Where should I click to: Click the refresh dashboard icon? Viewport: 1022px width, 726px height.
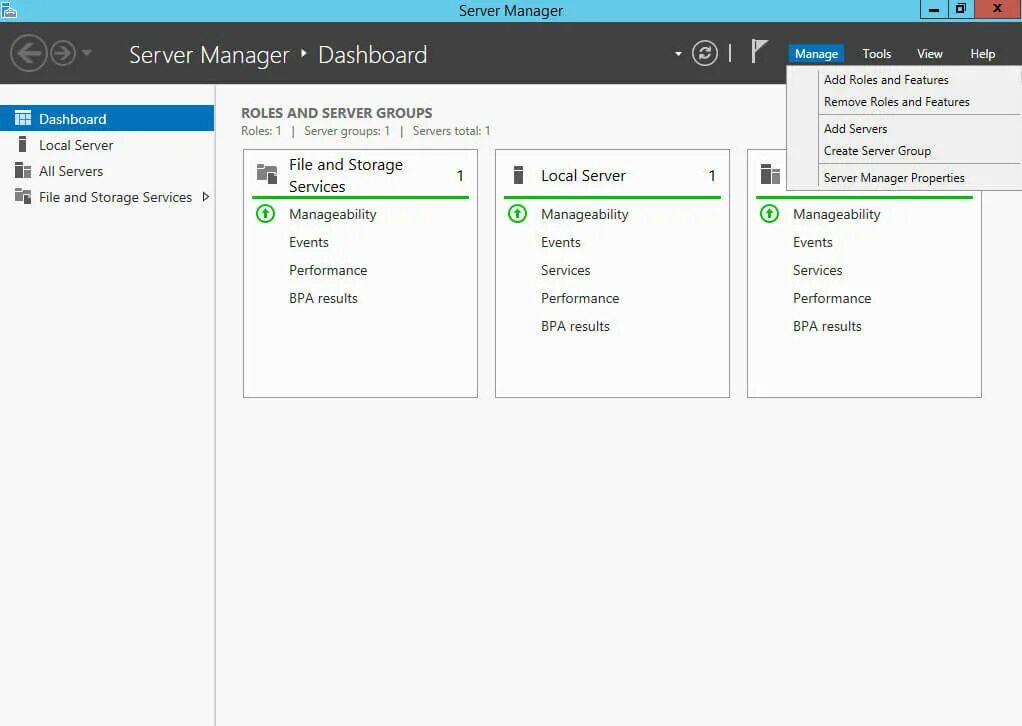pyautogui.click(x=704, y=53)
